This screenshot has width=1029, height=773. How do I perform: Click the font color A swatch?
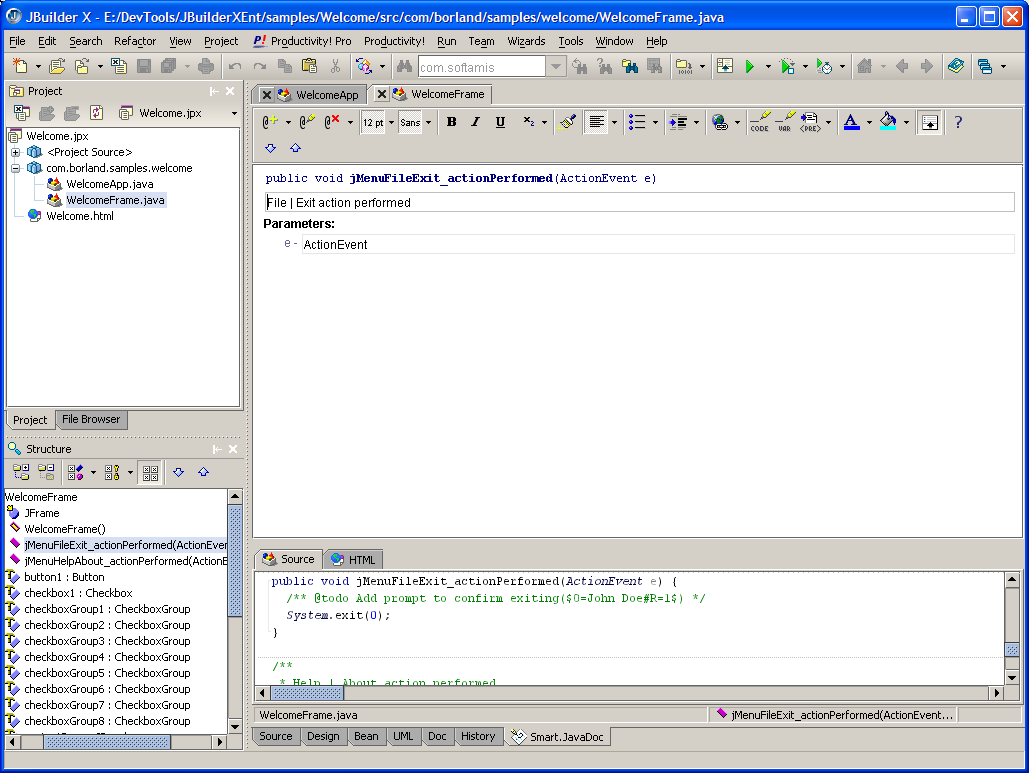[x=851, y=122]
